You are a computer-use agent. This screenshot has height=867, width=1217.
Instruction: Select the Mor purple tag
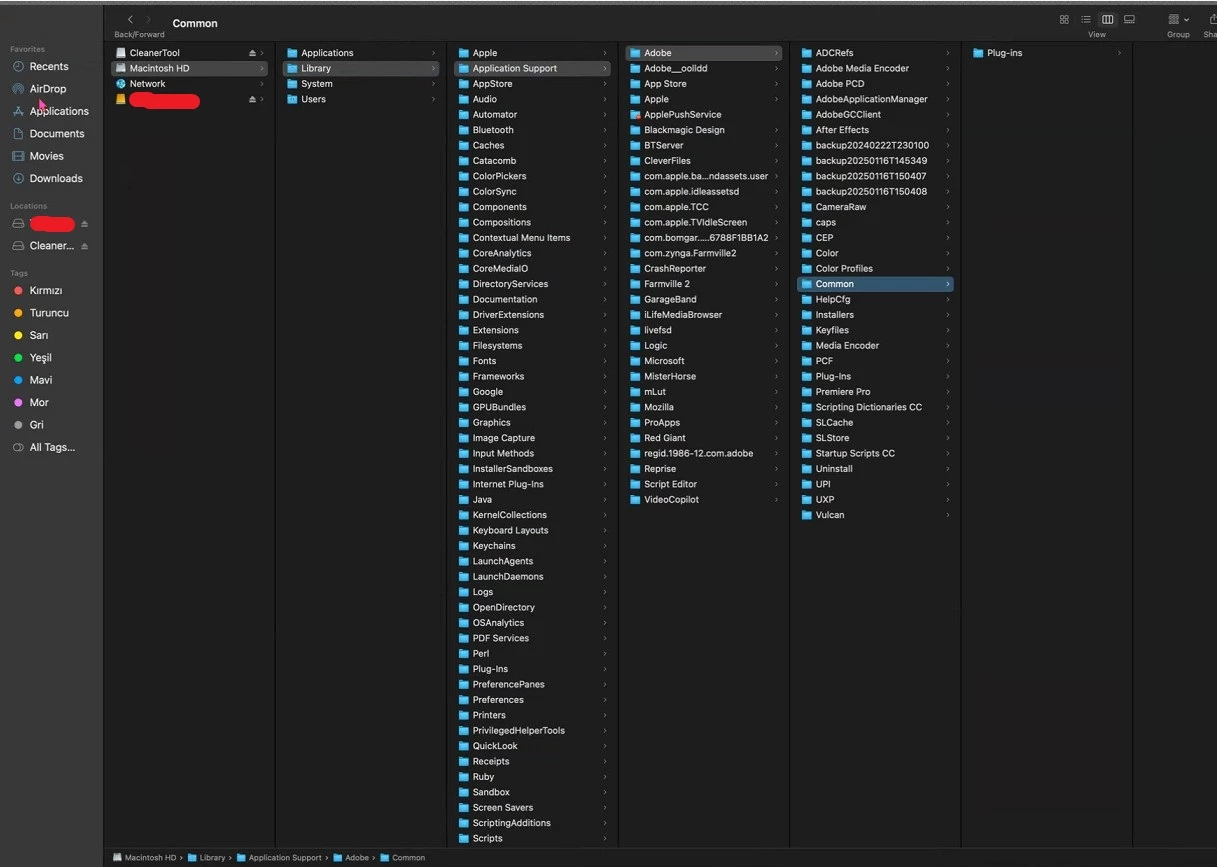point(39,403)
